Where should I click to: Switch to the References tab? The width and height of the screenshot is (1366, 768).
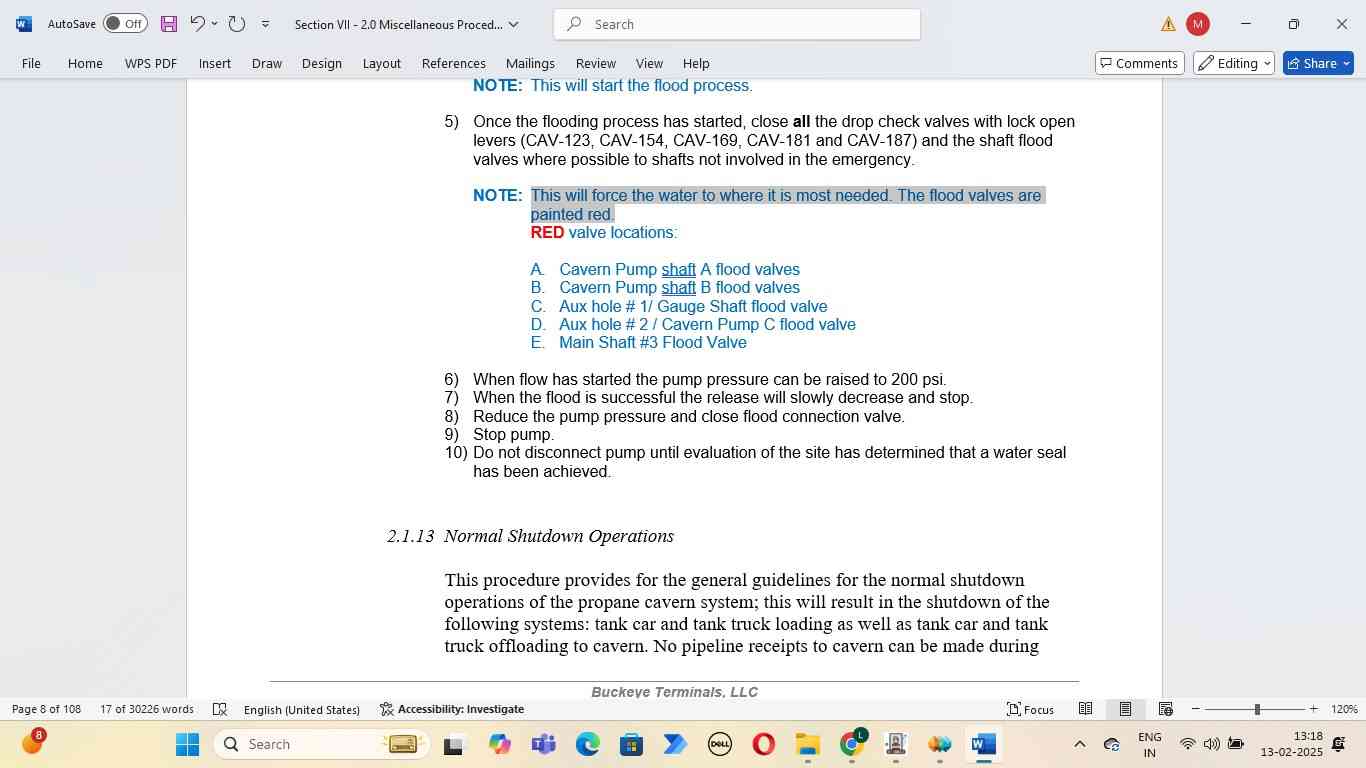(x=454, y=63)
